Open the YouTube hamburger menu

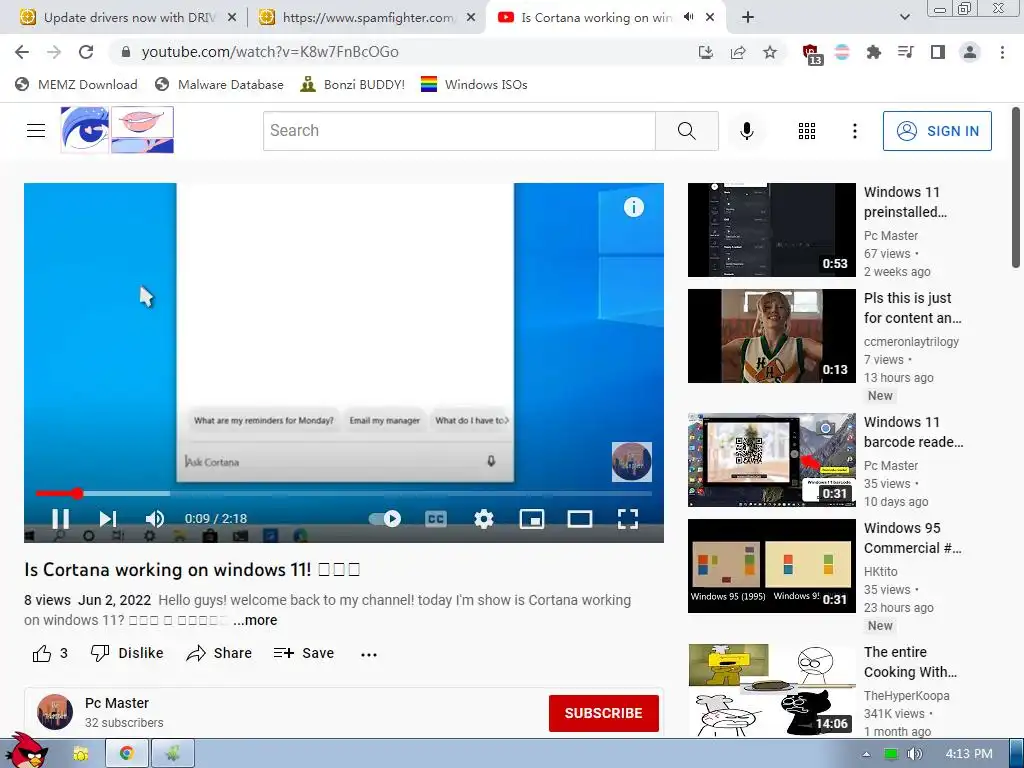[x=36, y=131]
